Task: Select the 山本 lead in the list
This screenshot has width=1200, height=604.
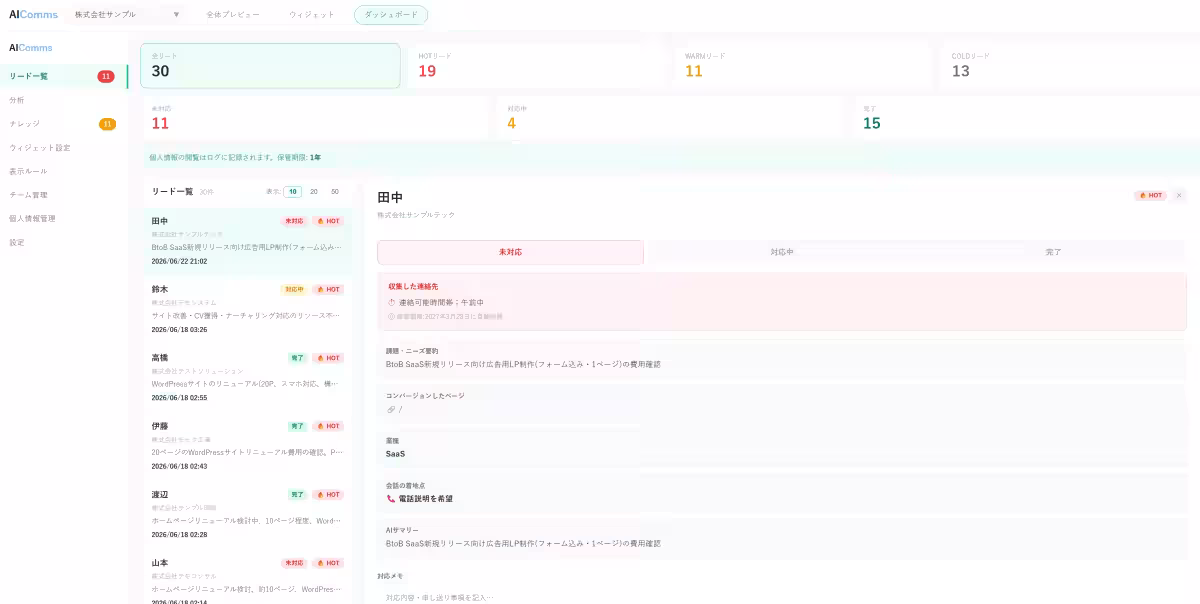Action: tap(247, 578)
